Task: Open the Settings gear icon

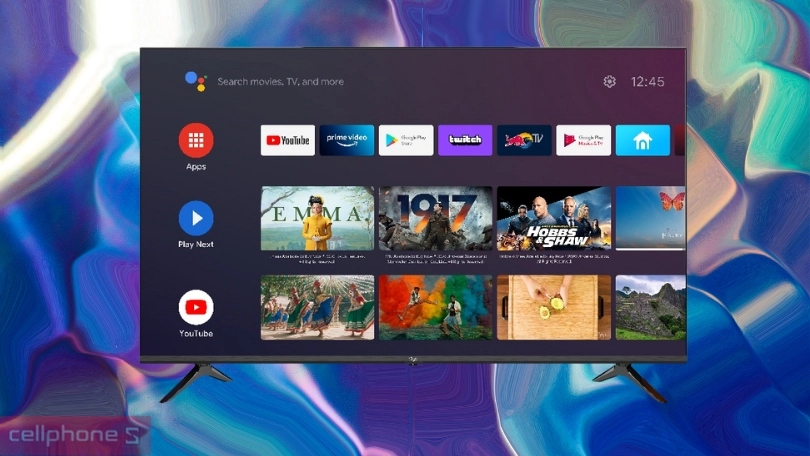Action: coord(609,82)
